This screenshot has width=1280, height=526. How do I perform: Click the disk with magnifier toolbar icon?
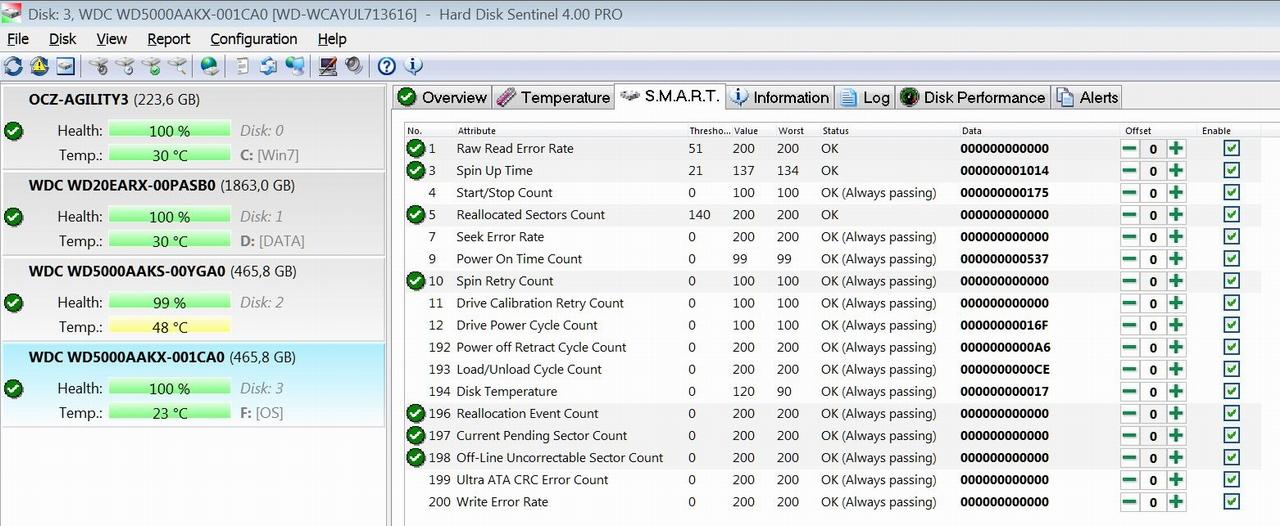tap(176, 66)
